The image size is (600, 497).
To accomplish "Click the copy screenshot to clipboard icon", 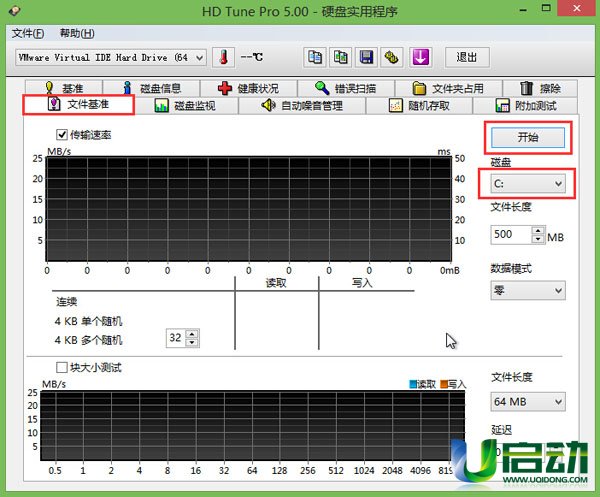I will click(341, 57).
